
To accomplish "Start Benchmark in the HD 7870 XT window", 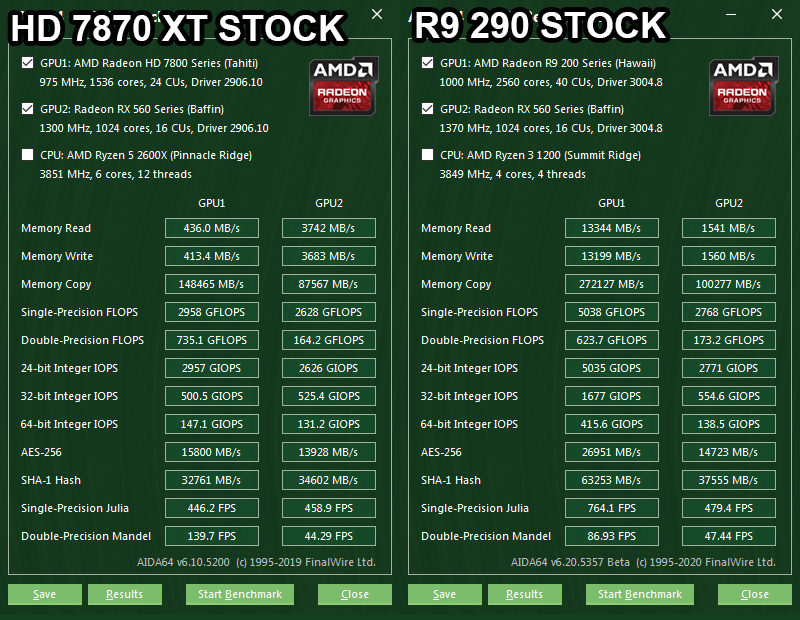I will click(x=240, y=594).
